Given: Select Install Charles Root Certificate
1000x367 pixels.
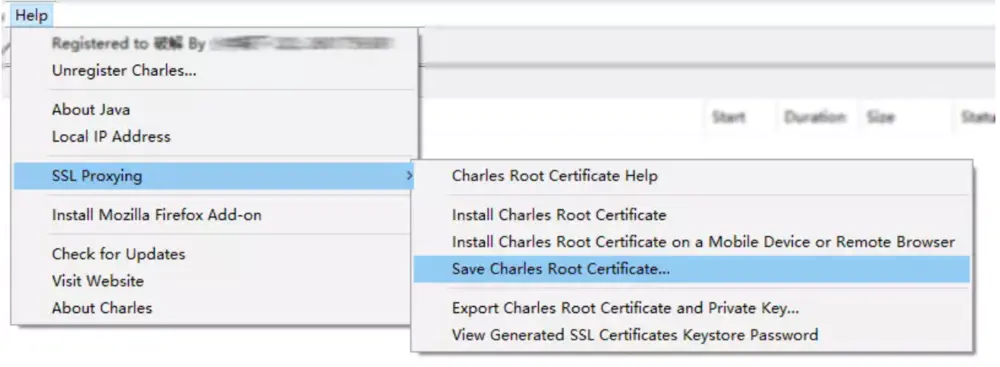Looking at the screenshot, I should (691, 215).
